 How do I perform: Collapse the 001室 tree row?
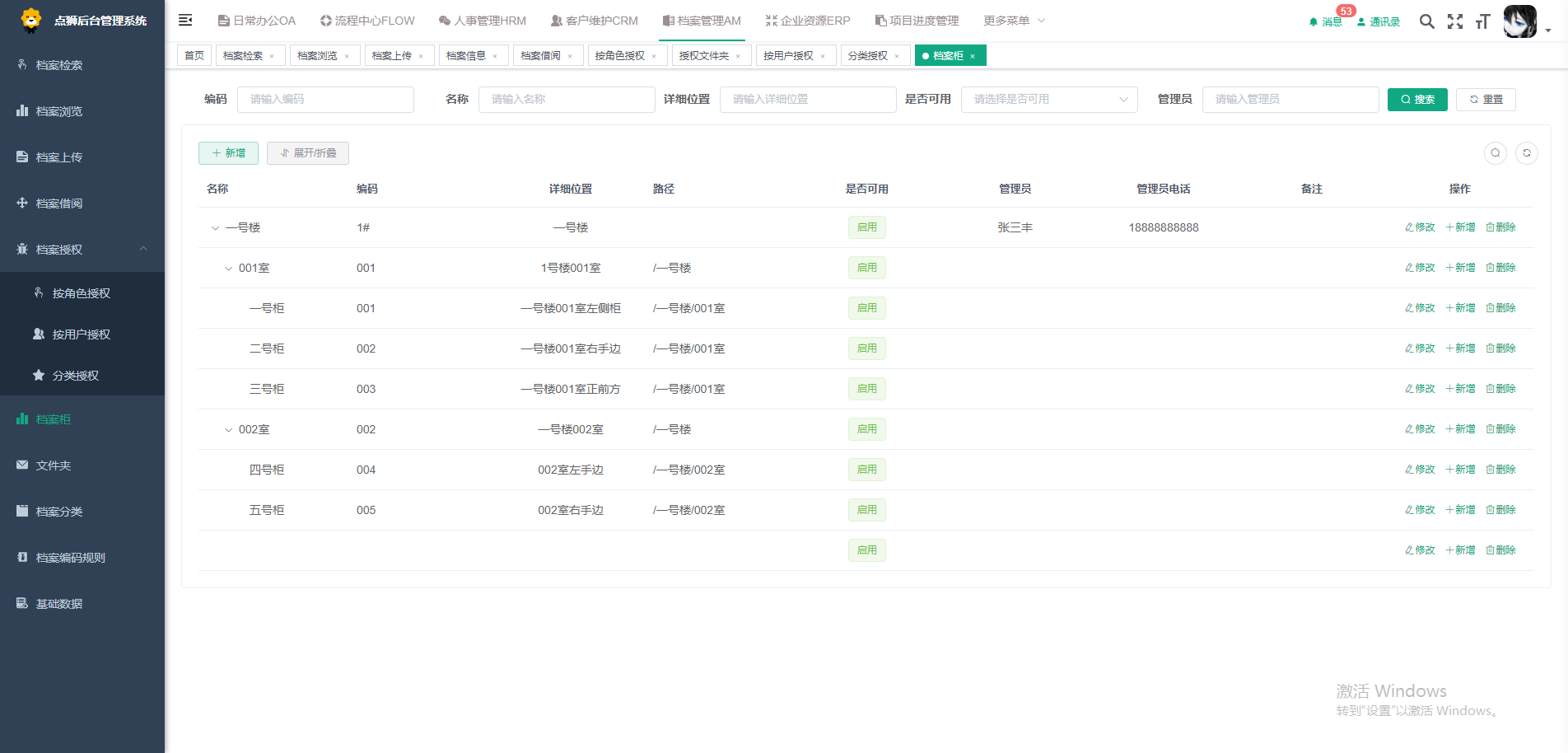point(228,269)
